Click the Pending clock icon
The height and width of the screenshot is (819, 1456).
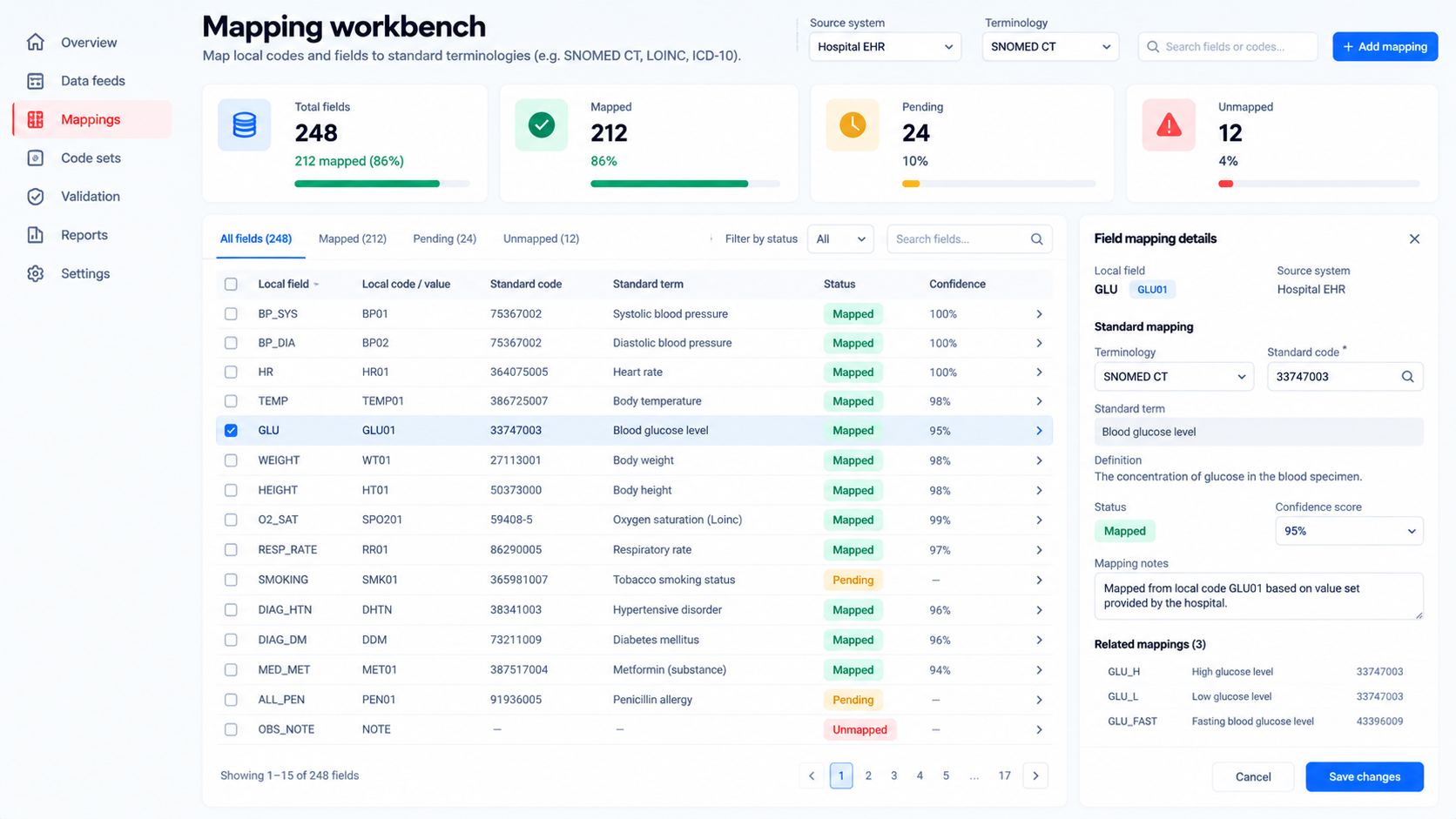click(853, 125)
